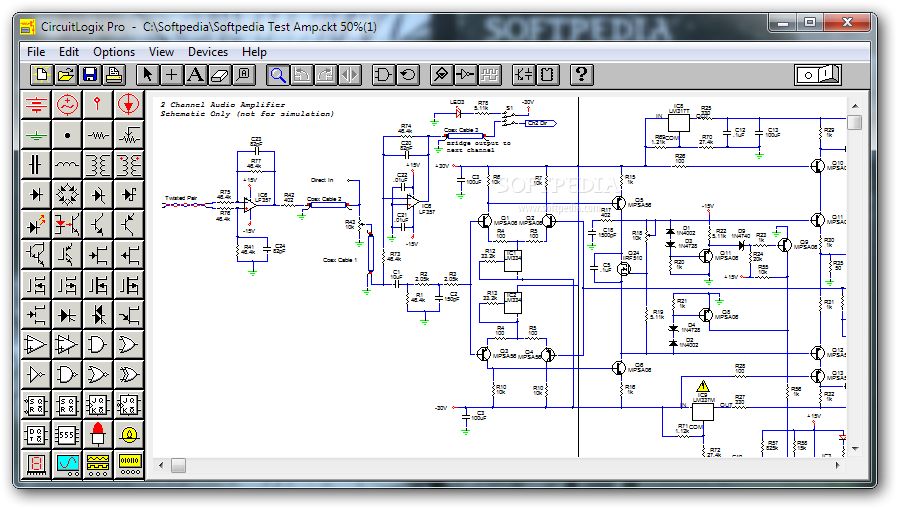898x509 pixels.
Task: Place a bridge rectifier component
Action: click(67, 195)
